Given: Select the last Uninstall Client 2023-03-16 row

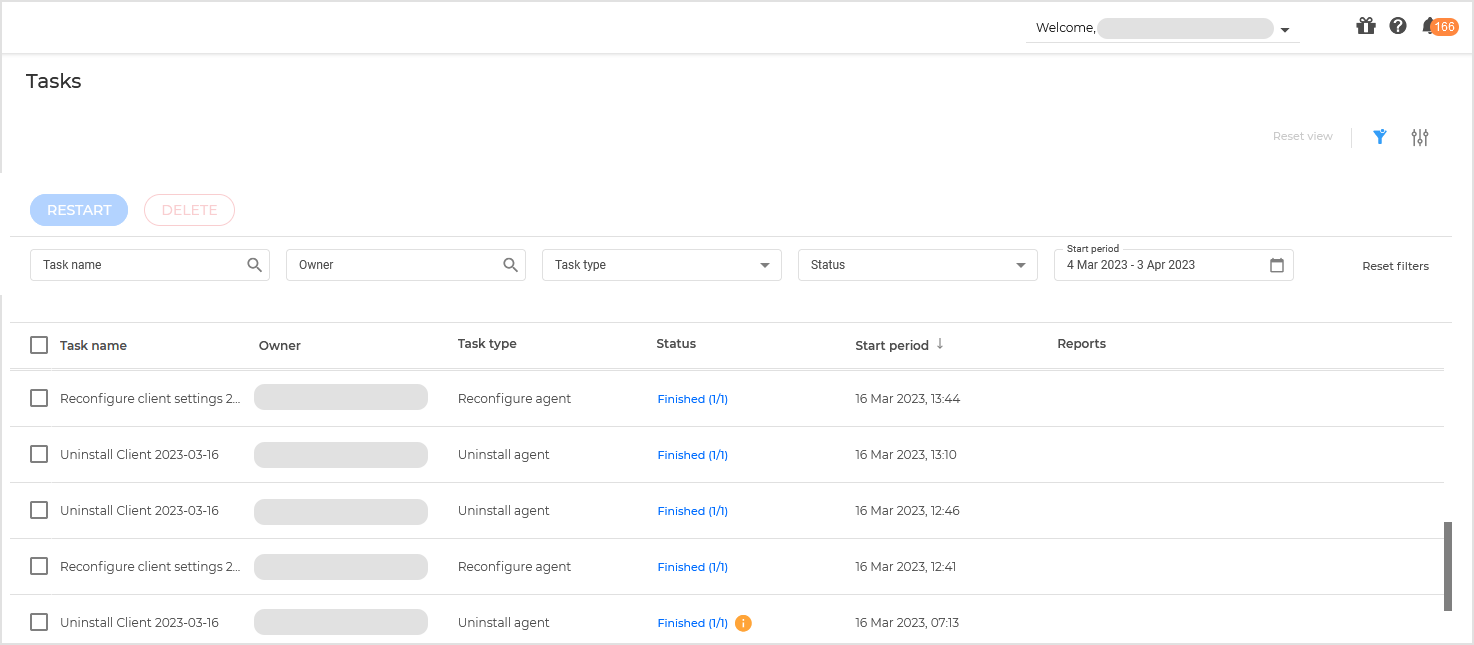Looking at the screenshot, I should click(x=39, y=621).
